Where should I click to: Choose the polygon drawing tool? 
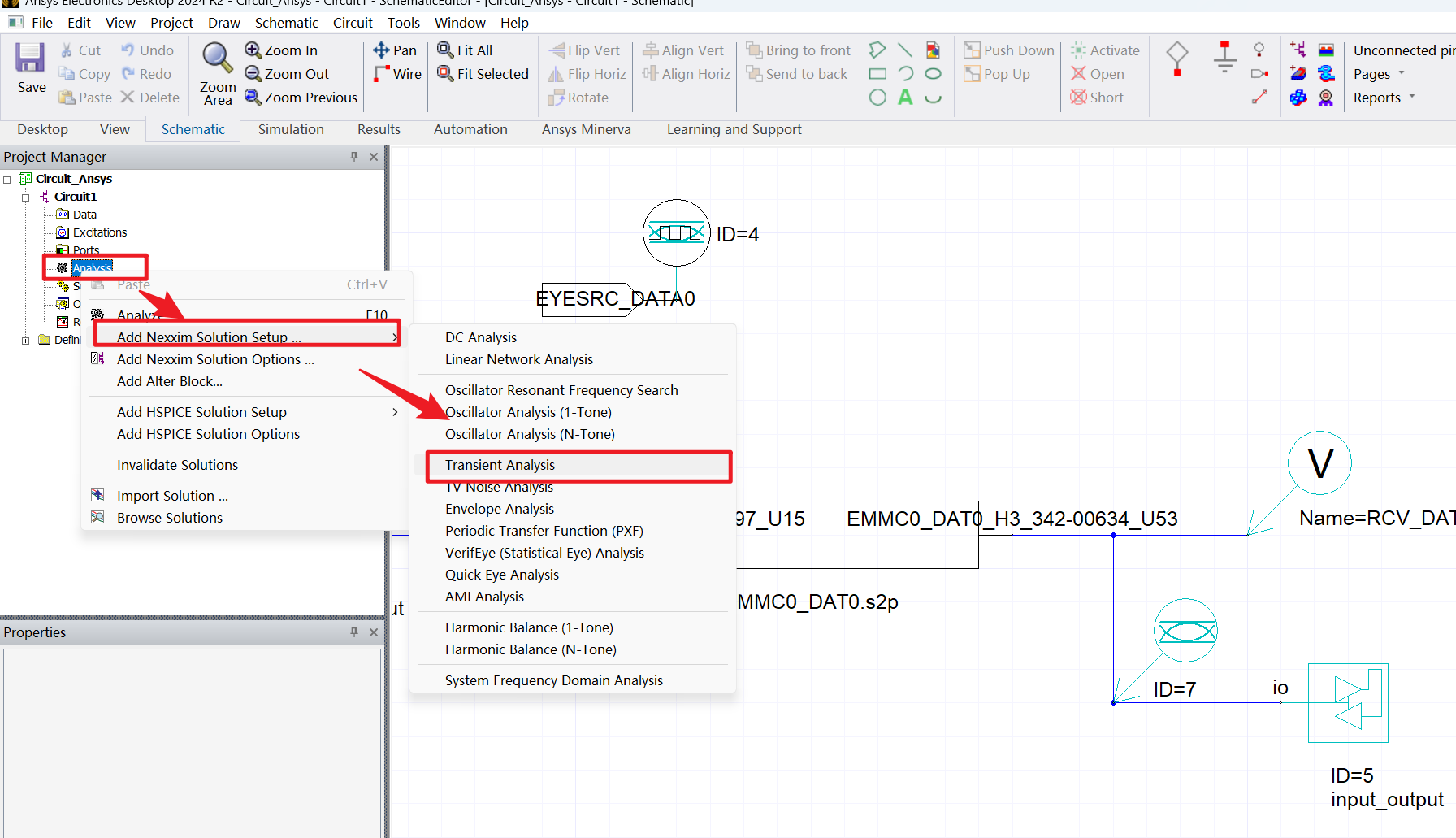coord(877,50)
